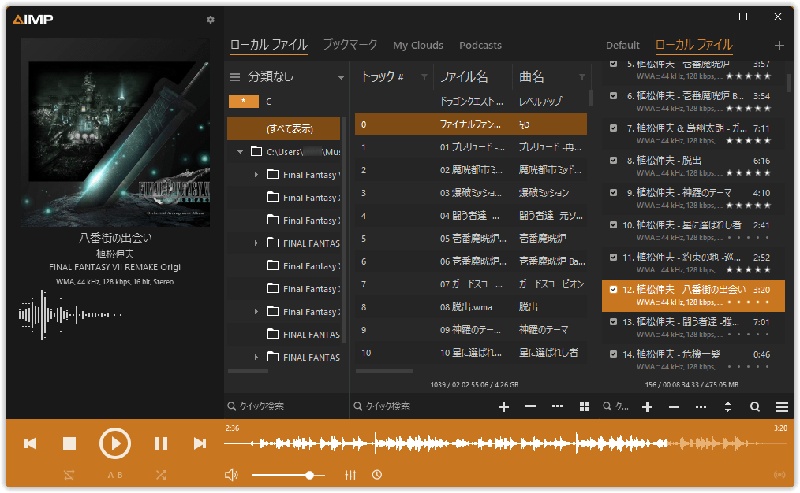Expand the 分類なし grouping dropdown arrow
This screenshot has width=800, height=493.
340,78
